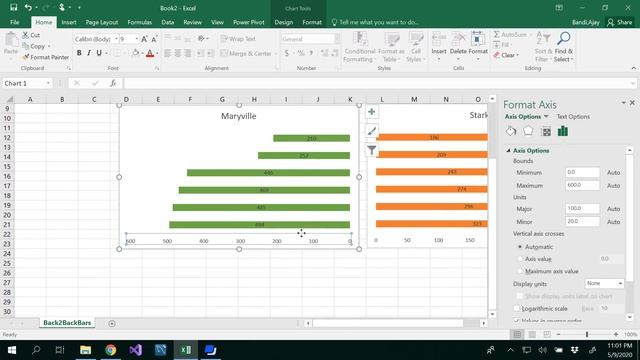The height and width of the screenshot is (360, 640).
Task: Click the Share button
Action: click(x=620, y=22)
